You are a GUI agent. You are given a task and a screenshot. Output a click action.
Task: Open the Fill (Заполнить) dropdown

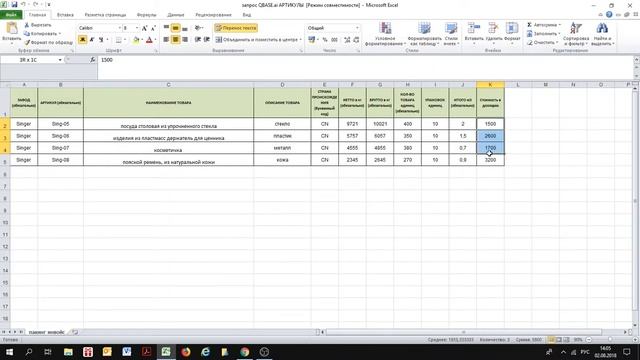(543, 33)
